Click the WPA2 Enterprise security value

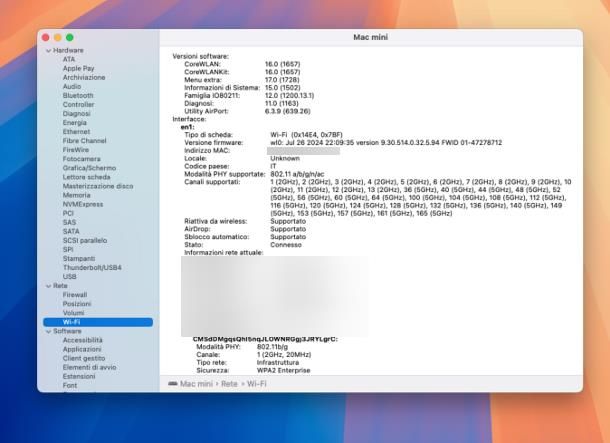pyautogui.click(x=284, y=370)
